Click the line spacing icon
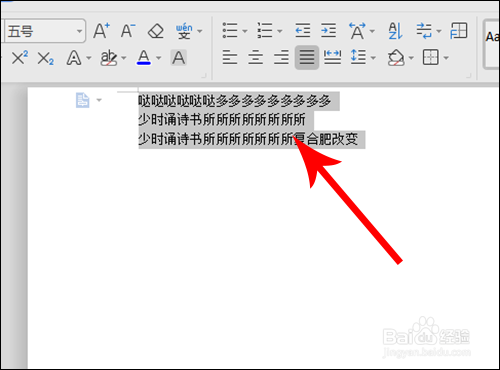 [358, 57]
